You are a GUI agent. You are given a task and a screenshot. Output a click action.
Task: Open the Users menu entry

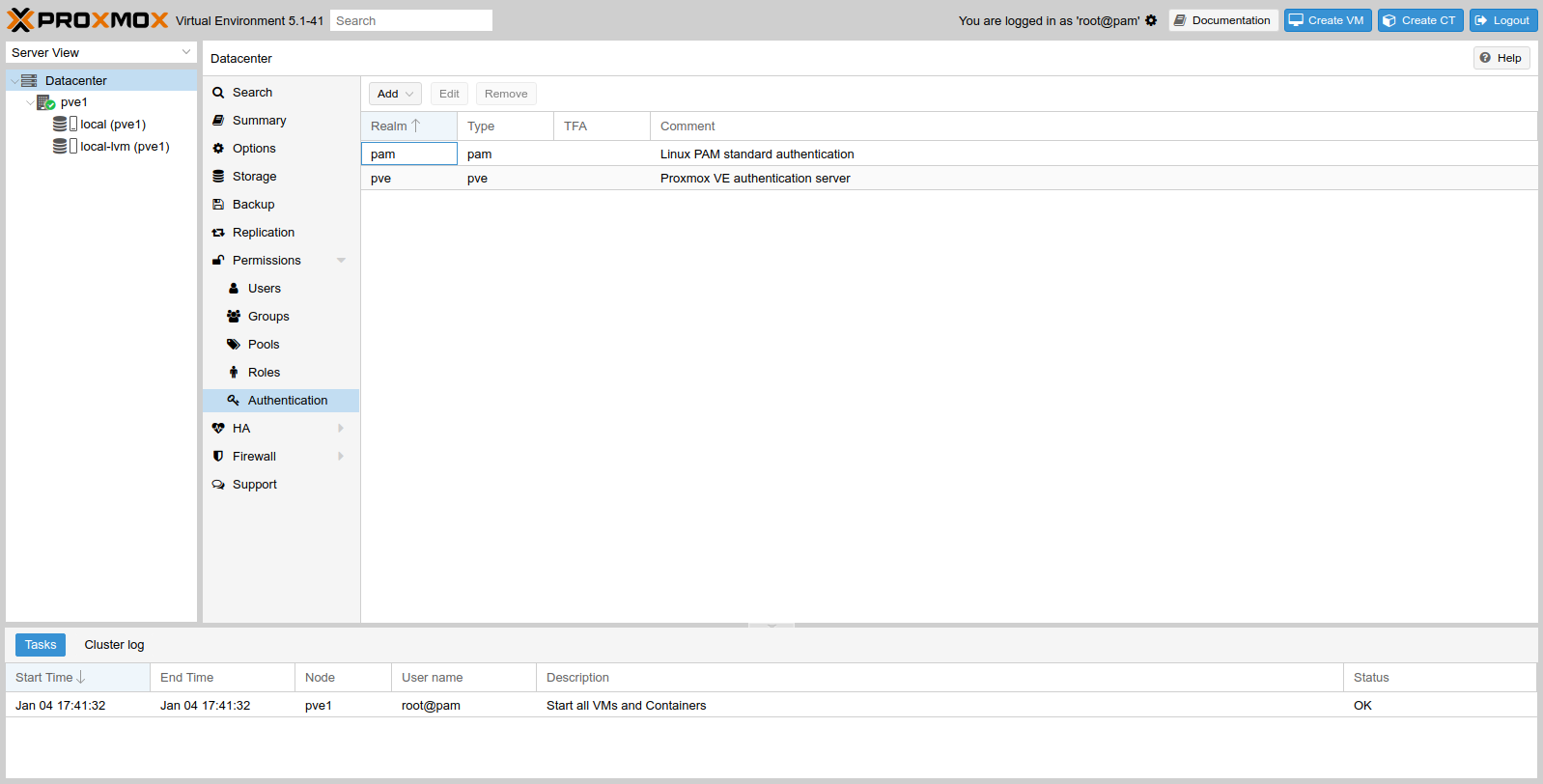pyautogui.click(x=281, y=289)
